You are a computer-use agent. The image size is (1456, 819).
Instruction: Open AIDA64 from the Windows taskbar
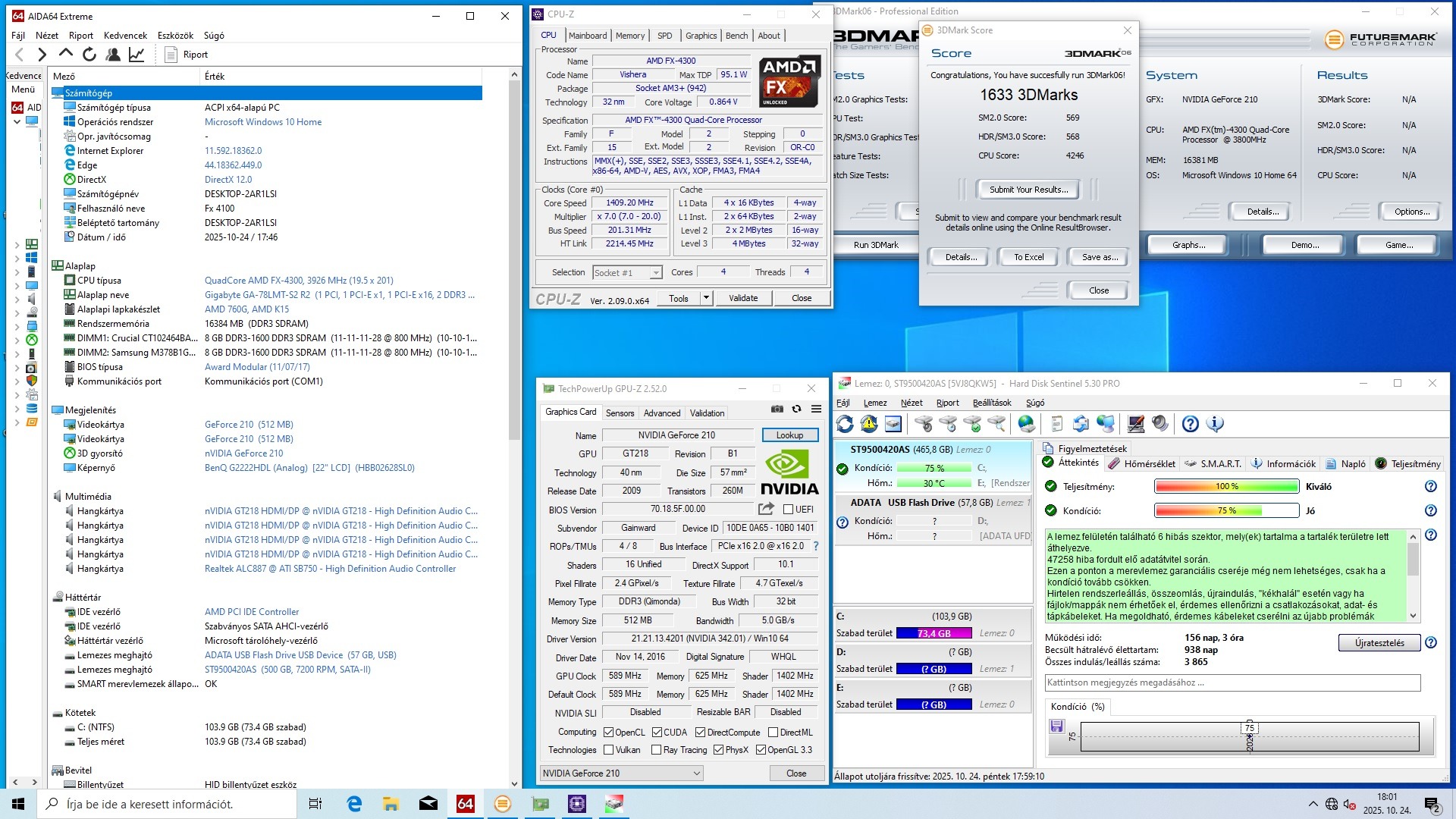465,804
